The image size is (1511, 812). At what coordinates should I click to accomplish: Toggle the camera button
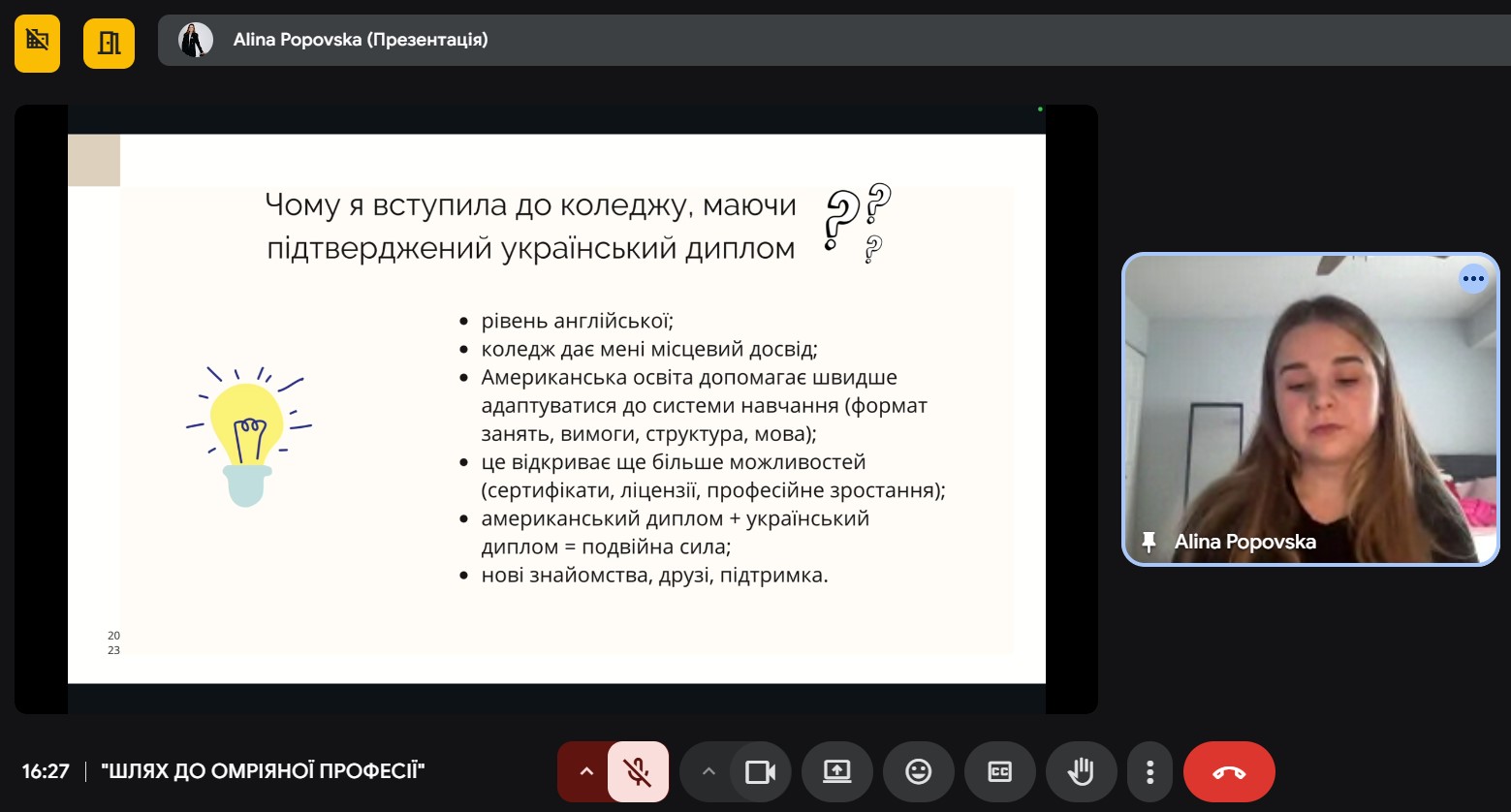click(761, 771)
